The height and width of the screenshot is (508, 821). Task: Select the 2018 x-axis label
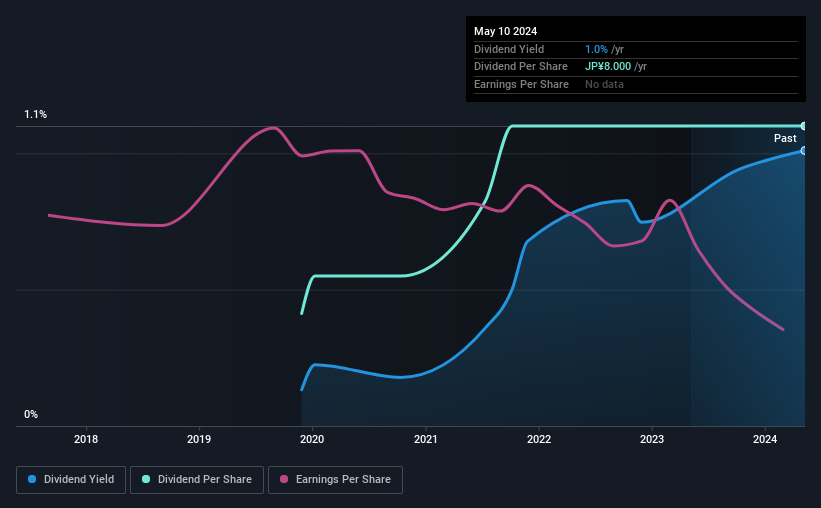(86, 439)
